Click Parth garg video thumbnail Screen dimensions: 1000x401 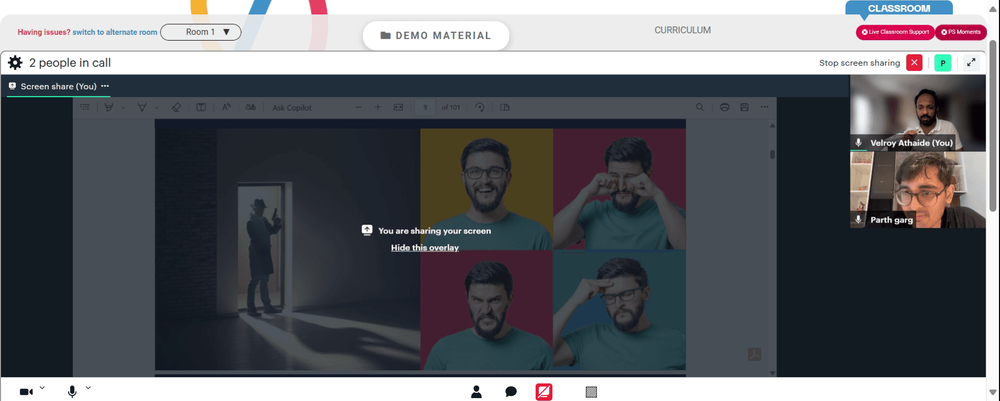pos(918,190)
